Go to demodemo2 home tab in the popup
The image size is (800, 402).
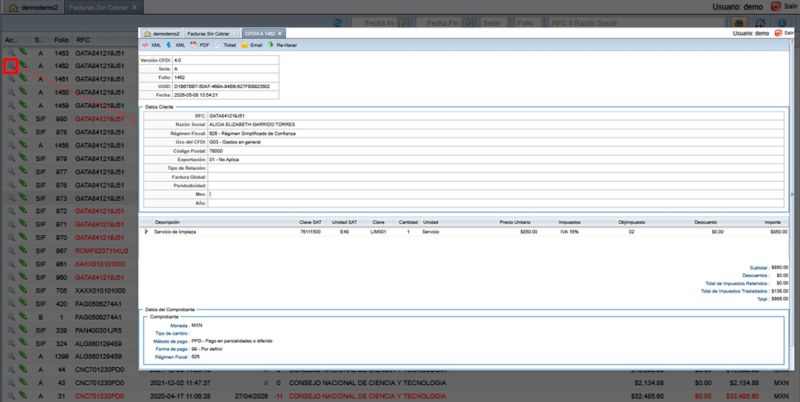coord(162,34)
